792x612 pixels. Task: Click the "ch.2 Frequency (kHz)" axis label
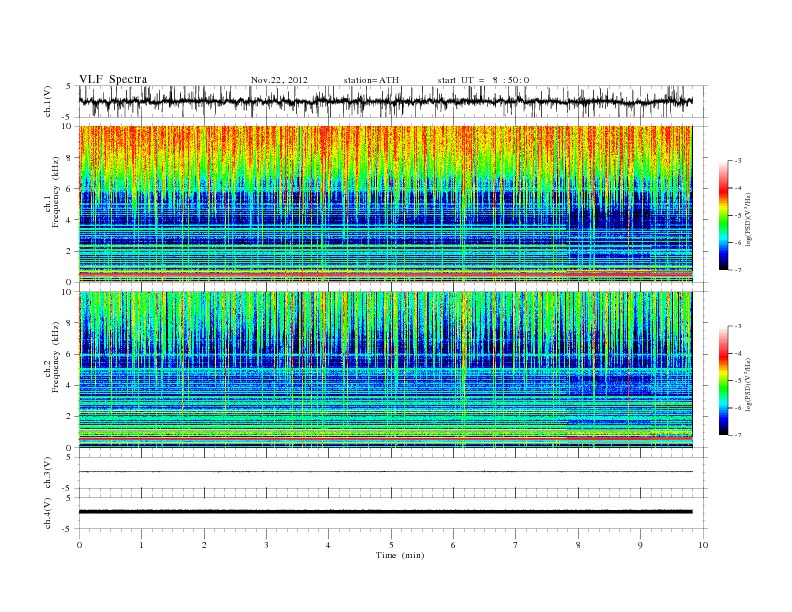coord(52,357)
